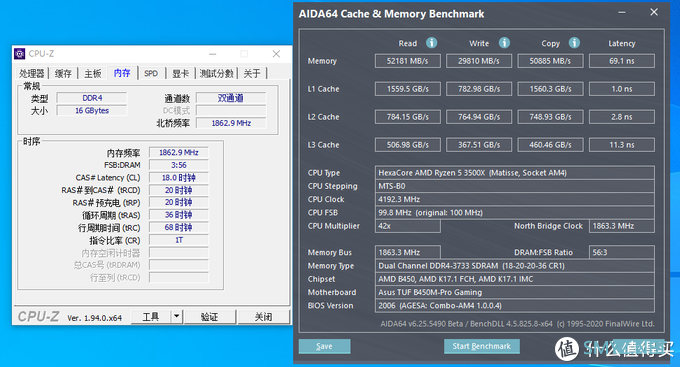This screenshot has width=680, height=367.
Task: Click the CPU Type field HexaCore AMD Ryzen 5 3500X
Action: click(x=515, y=173)
